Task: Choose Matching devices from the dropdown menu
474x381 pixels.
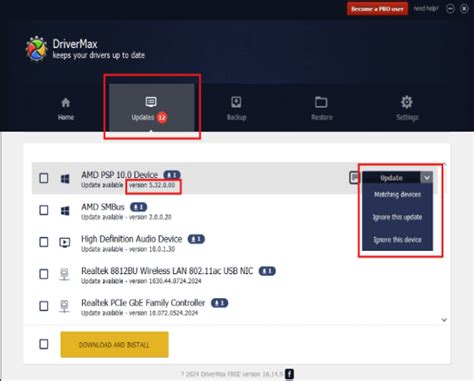Action: pyautogui.click(x=397, y=195)
